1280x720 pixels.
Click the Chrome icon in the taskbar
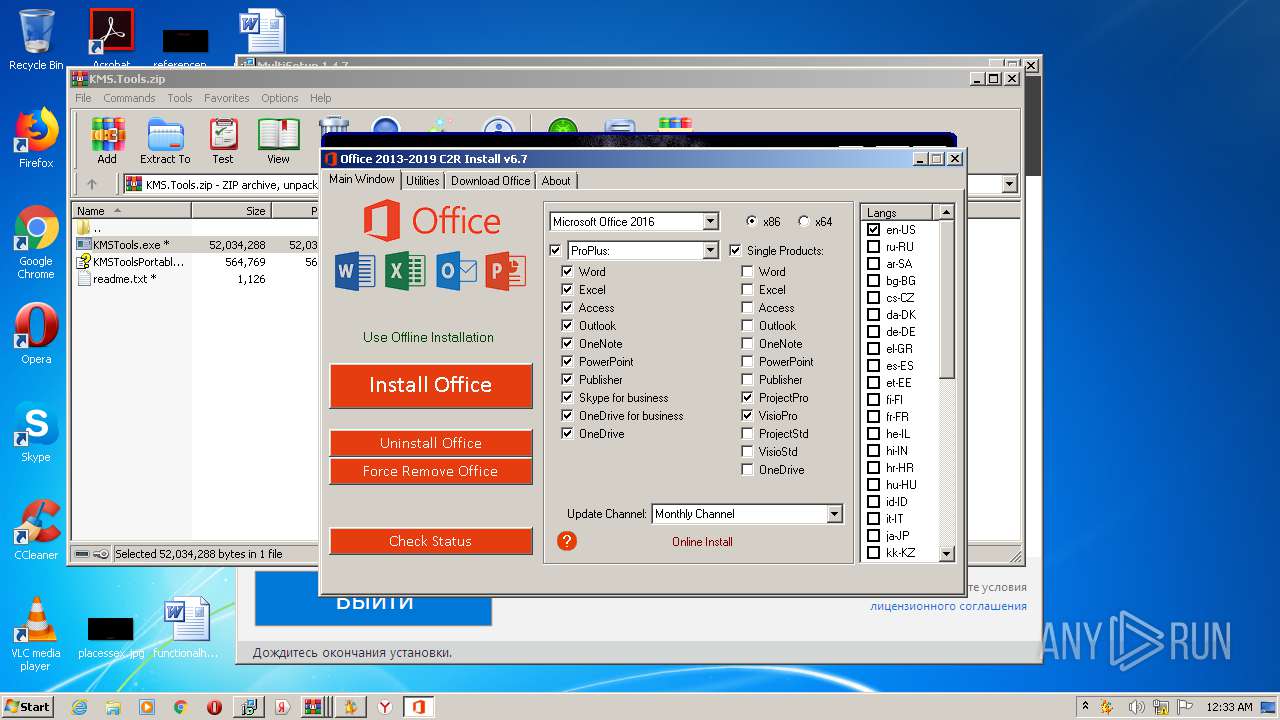pos(181,707)
